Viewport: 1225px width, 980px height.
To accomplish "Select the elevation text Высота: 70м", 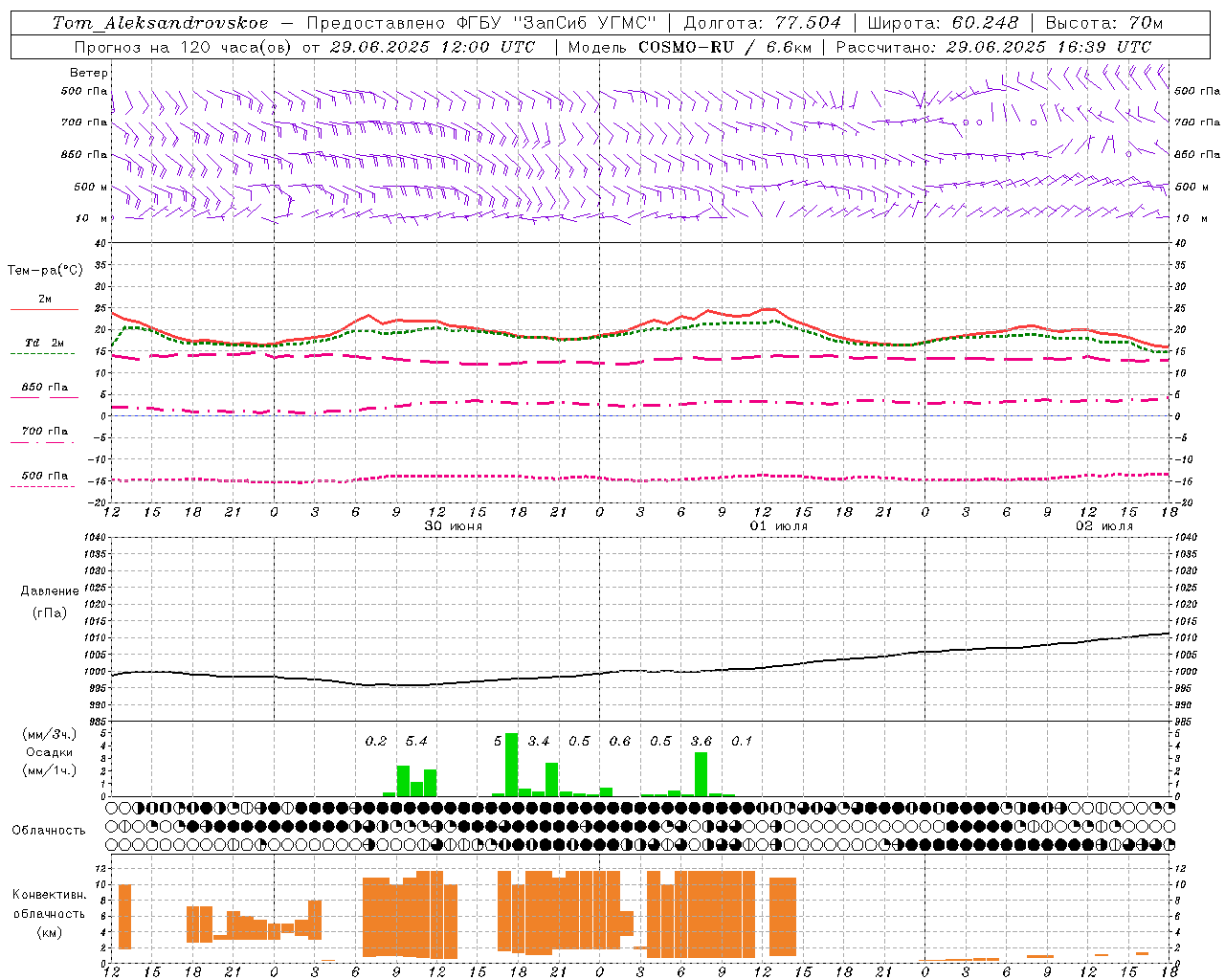I will click(x=1104, y=23).
